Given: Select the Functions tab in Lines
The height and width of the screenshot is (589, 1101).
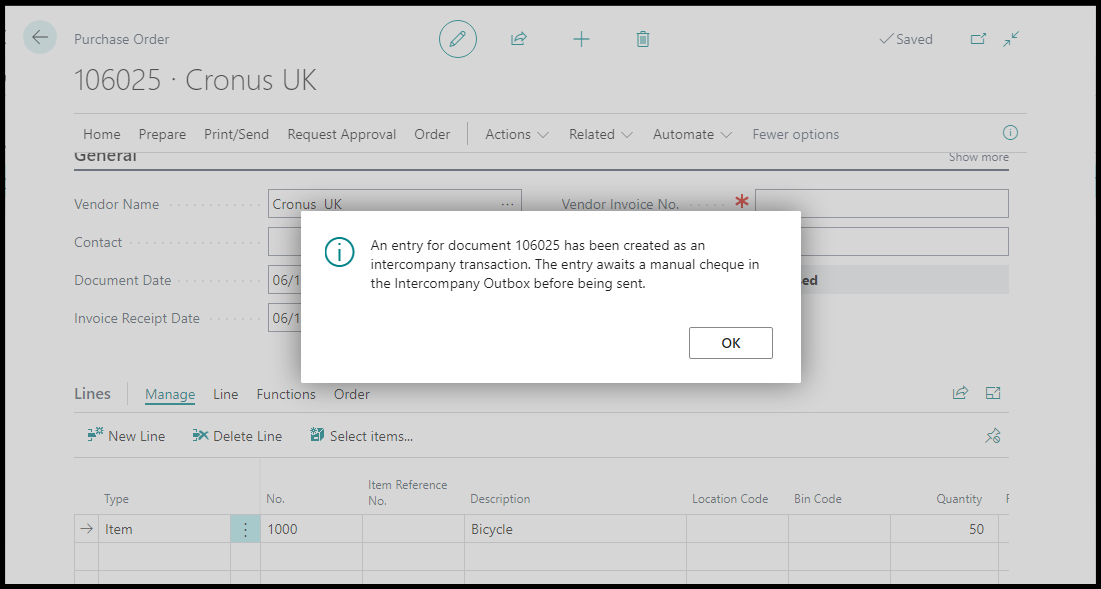Looking at the screenshot, I should [286, 395].
